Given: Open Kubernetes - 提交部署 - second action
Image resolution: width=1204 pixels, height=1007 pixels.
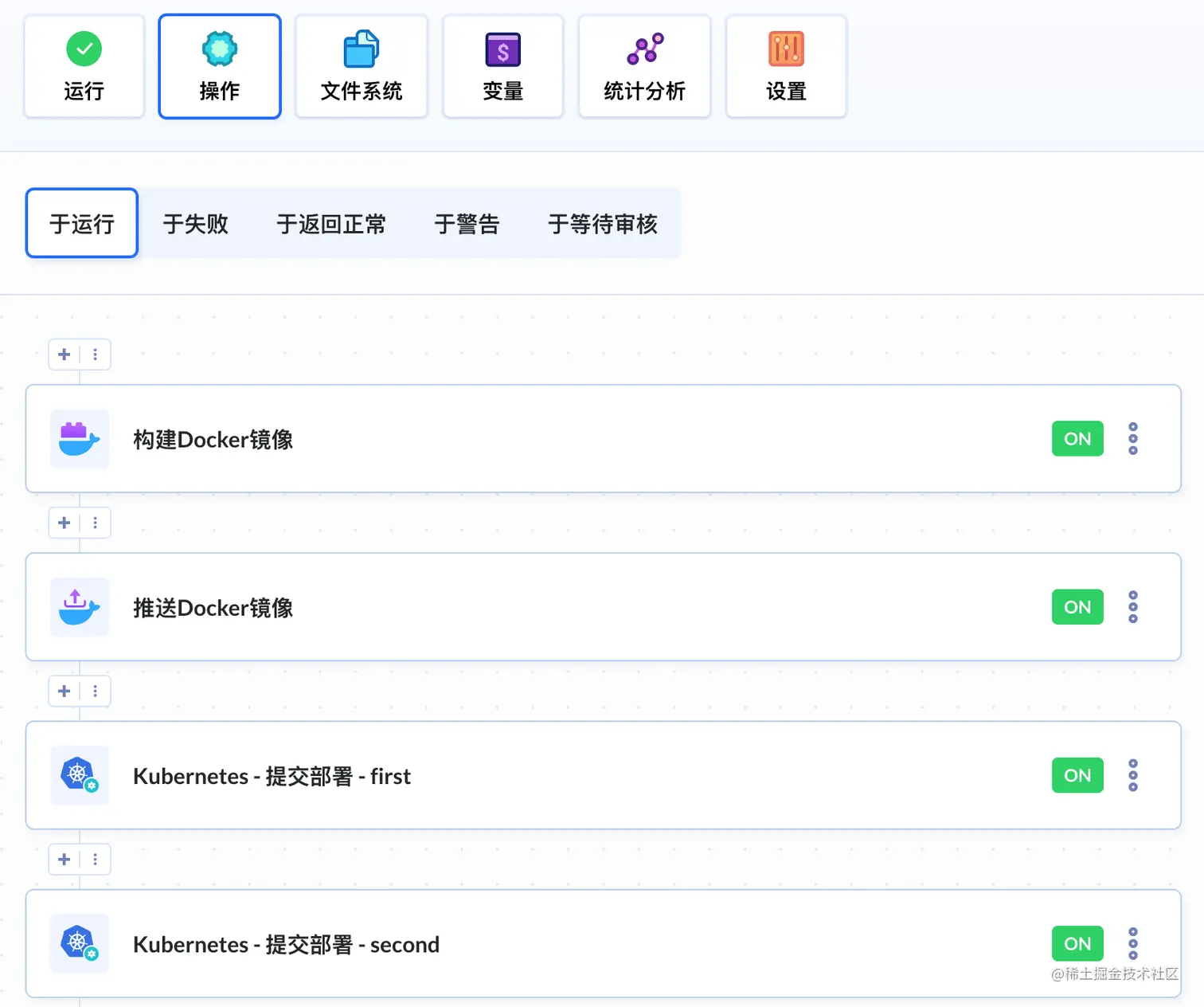Looking at the screenshot, I should click(603, 943).
